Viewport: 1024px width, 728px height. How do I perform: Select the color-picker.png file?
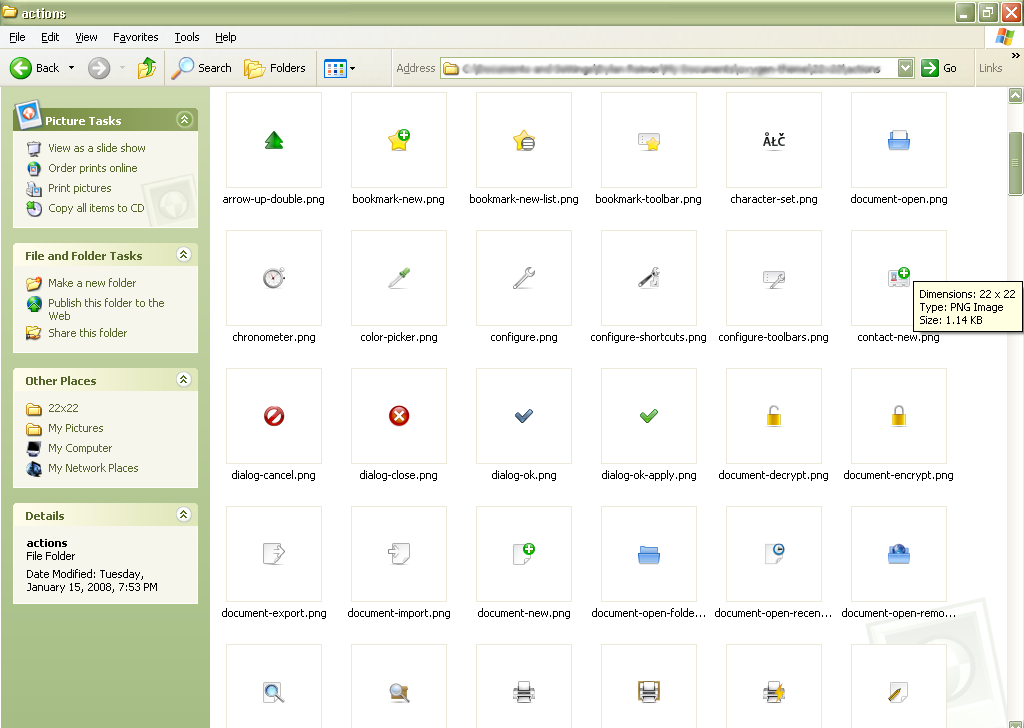pos(398,277)
